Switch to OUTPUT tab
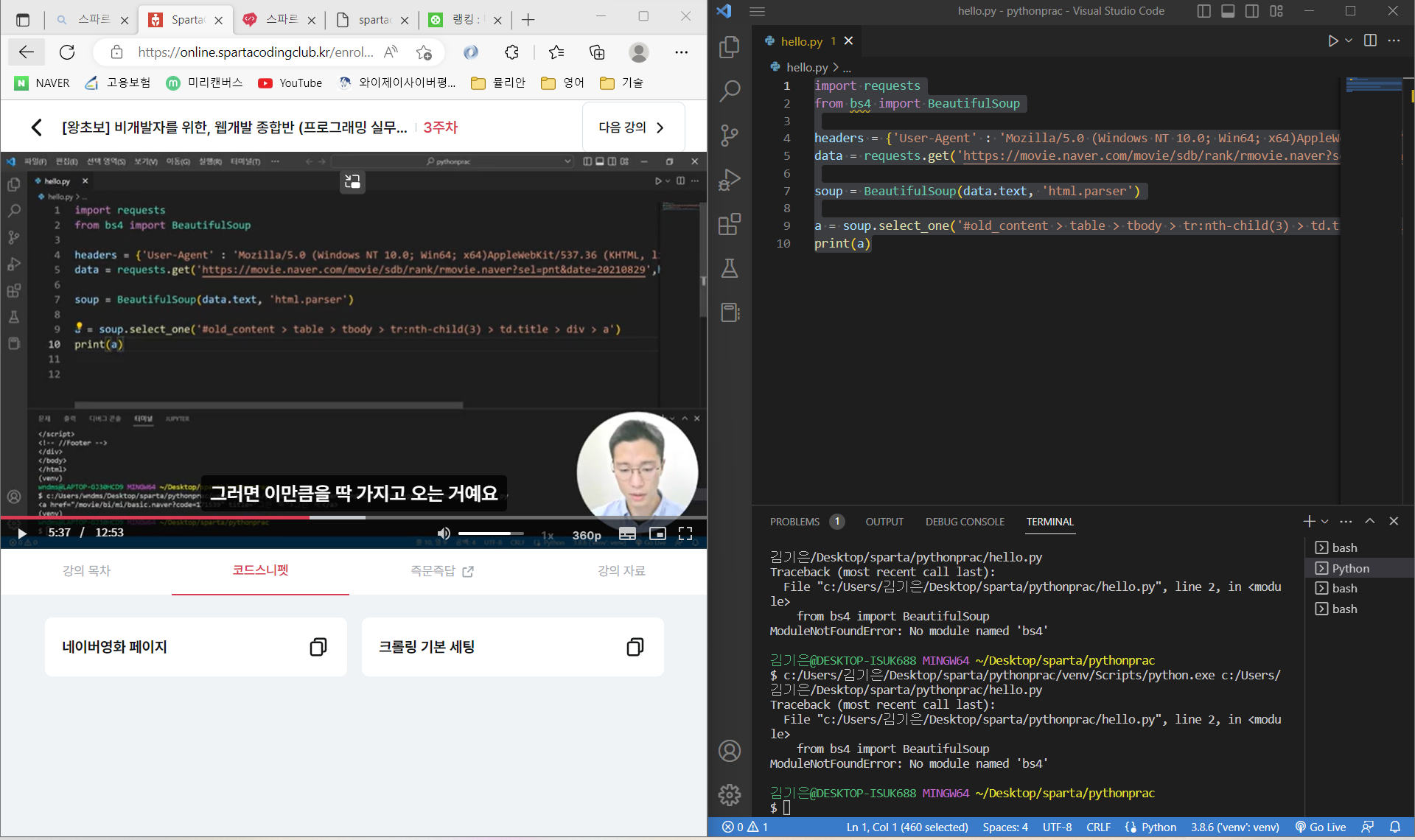1415x840 pixels. [x=884, y=522]
